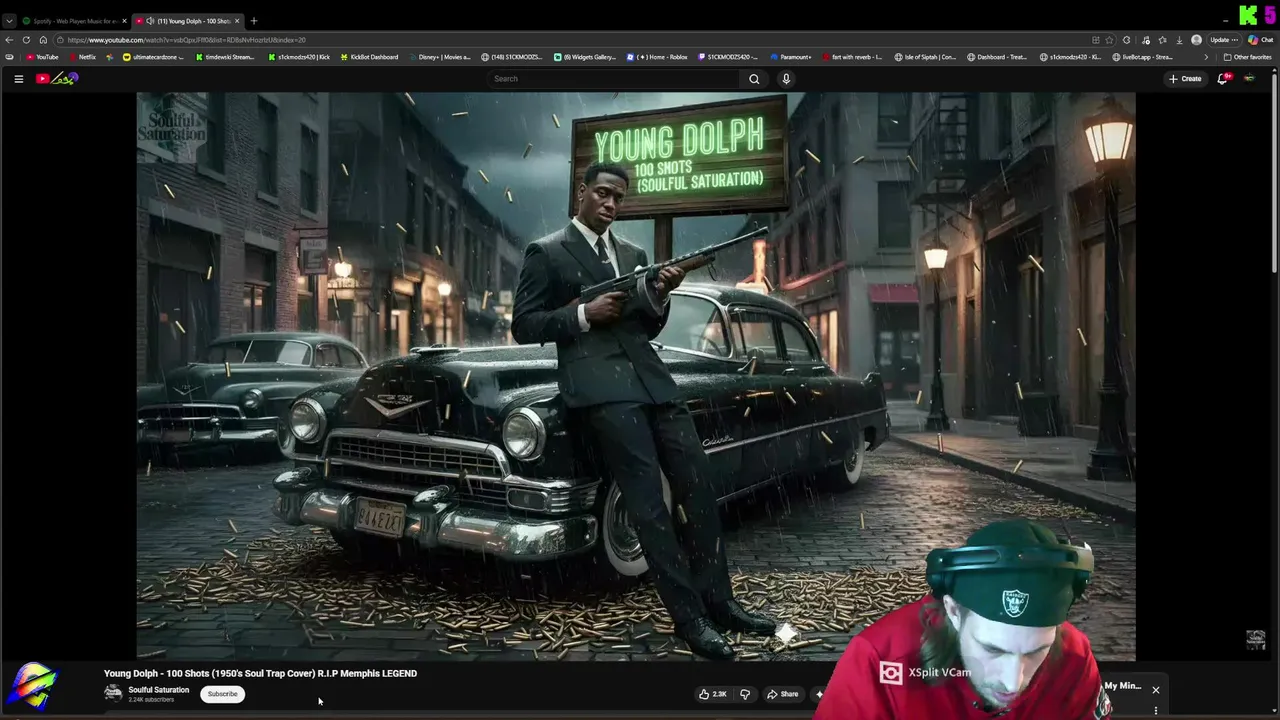Click the browser address bar URL
Viewport: 1280px width, 720px height.
click(x=570, y=40)
